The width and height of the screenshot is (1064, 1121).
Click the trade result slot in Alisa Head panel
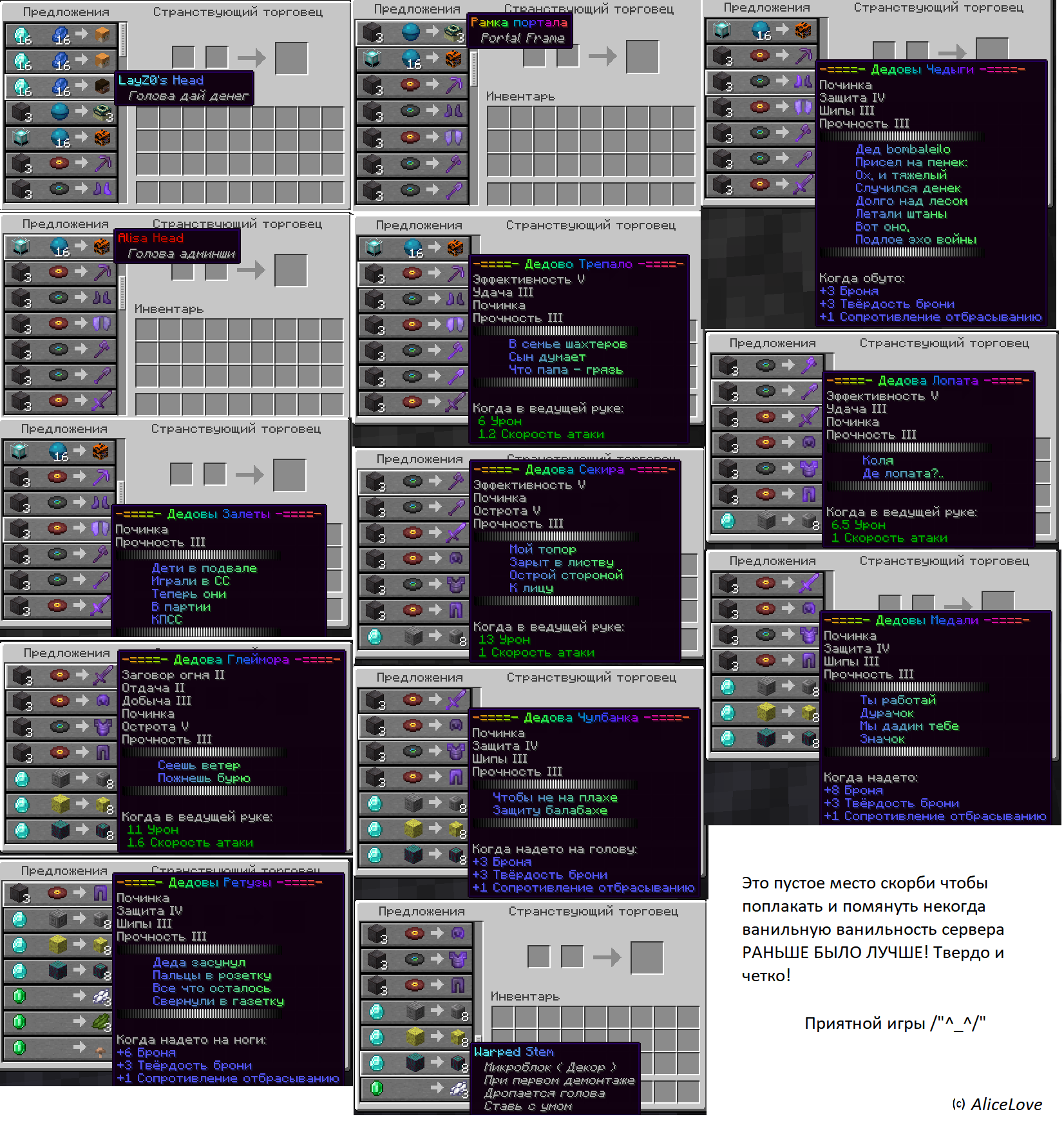click(x=291, y=271)
